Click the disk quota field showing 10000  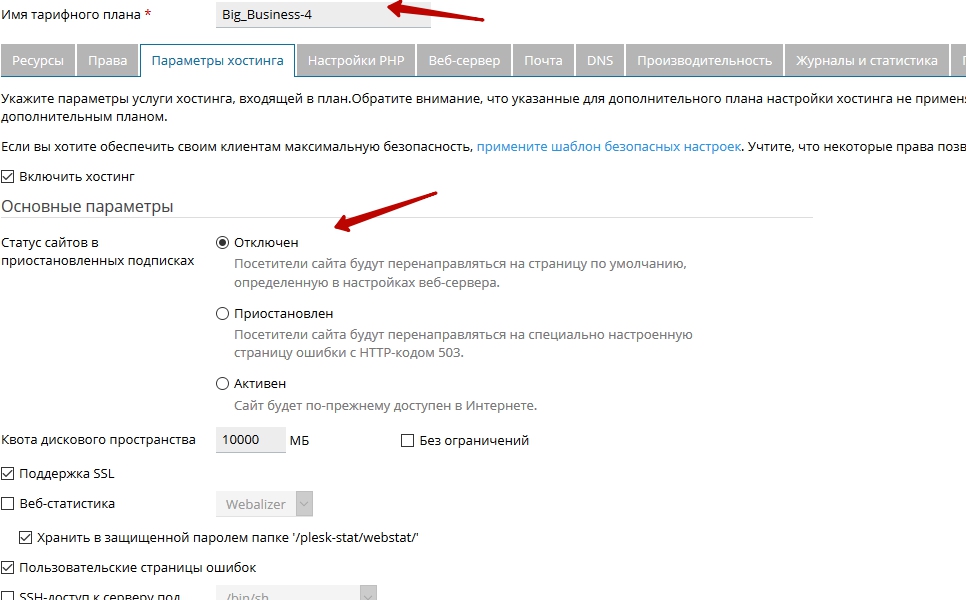click(250, 440)
